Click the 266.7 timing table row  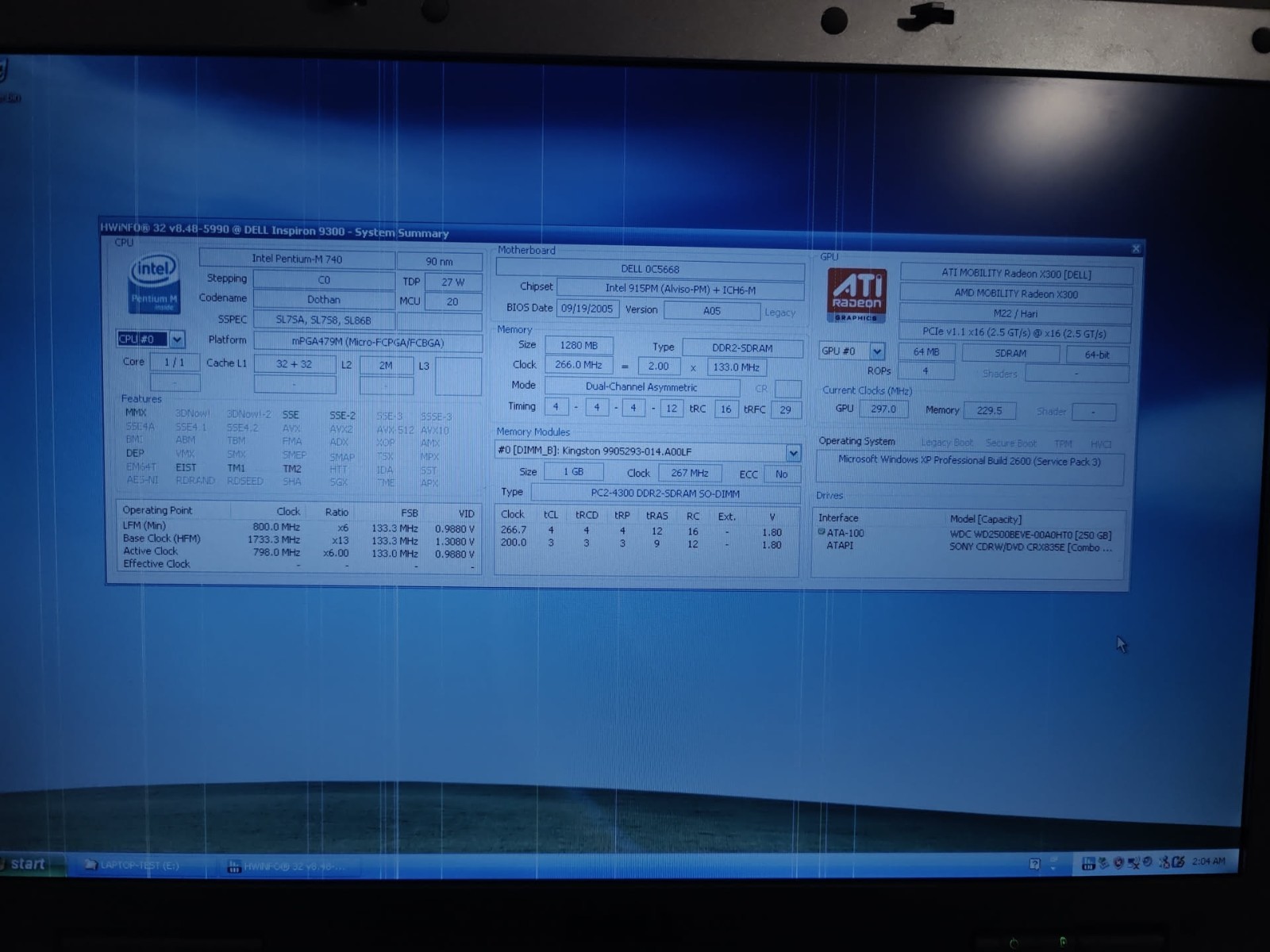click(x=643, y=532)
